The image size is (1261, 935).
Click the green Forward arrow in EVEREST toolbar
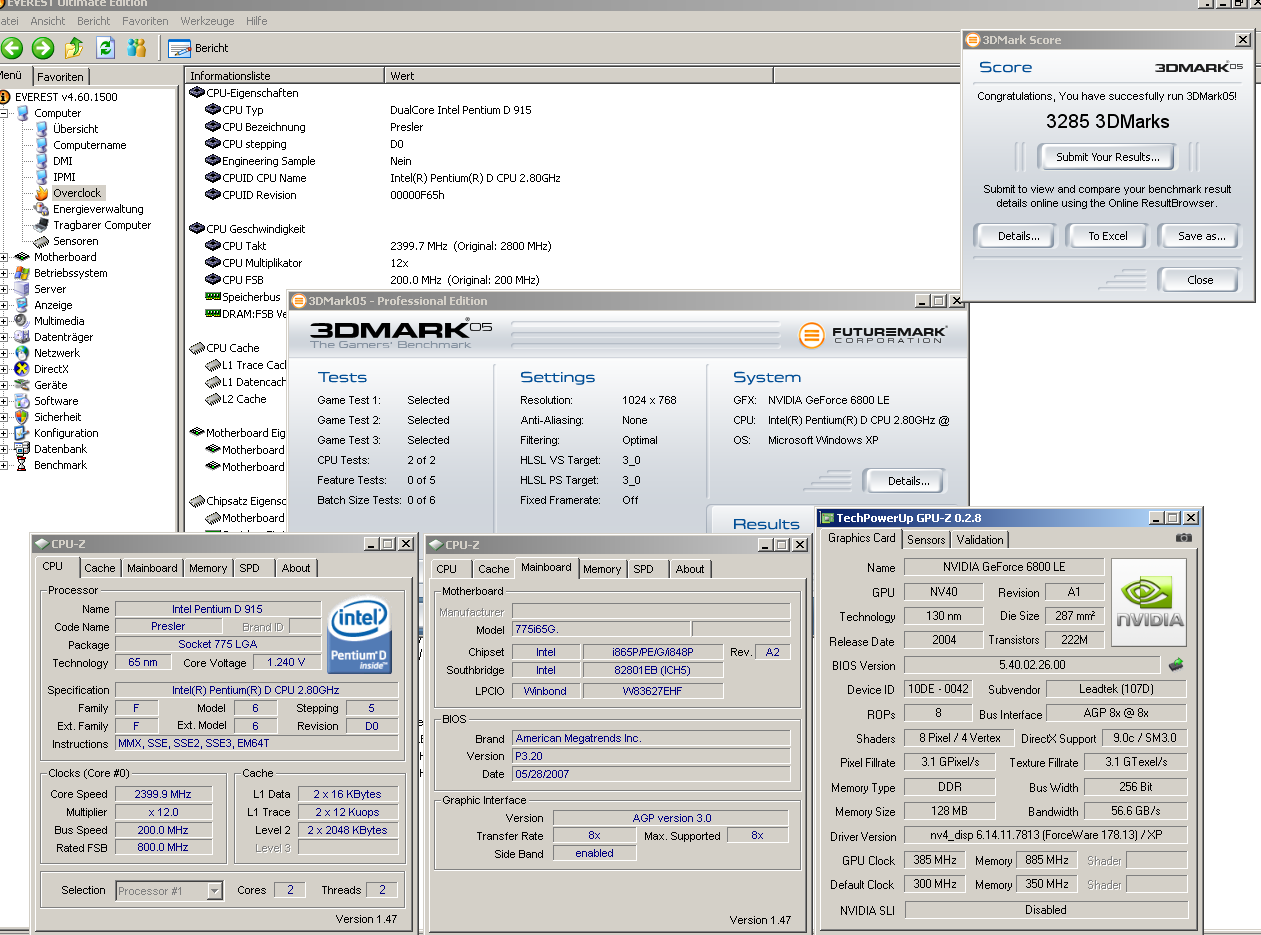43,47
